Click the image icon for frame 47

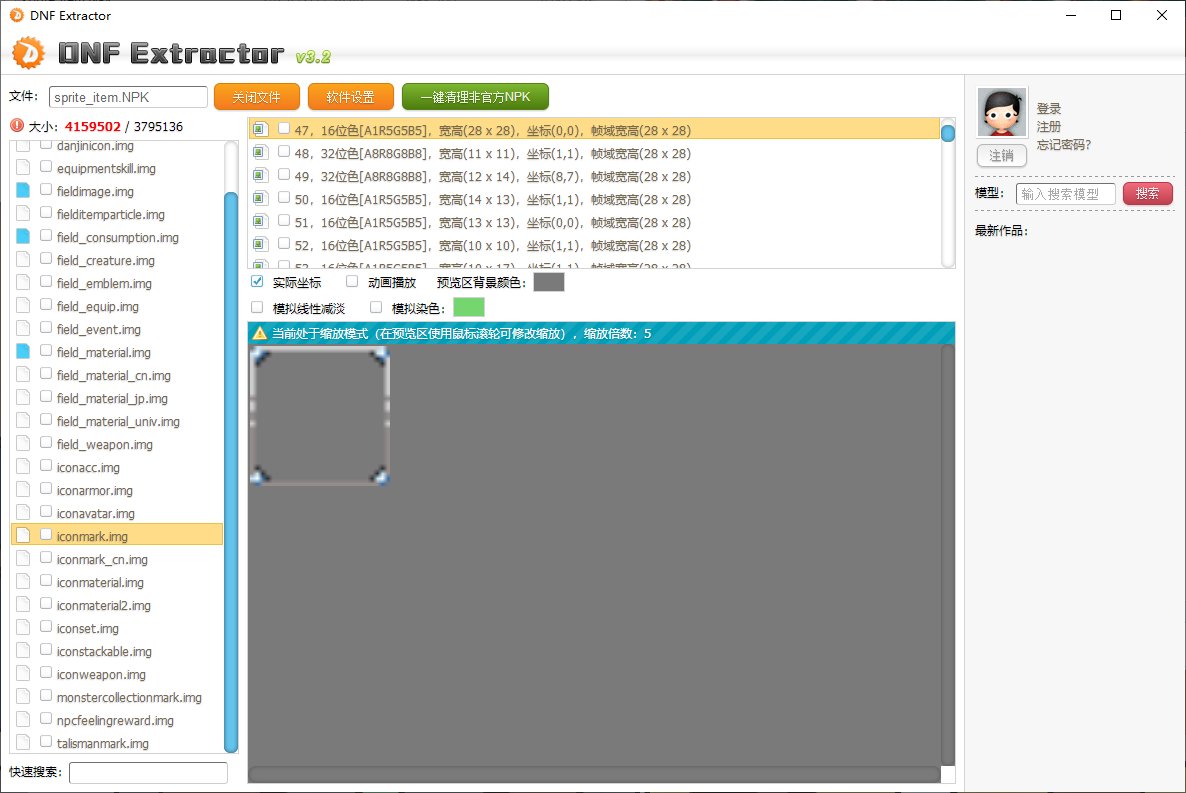(260, 129)
